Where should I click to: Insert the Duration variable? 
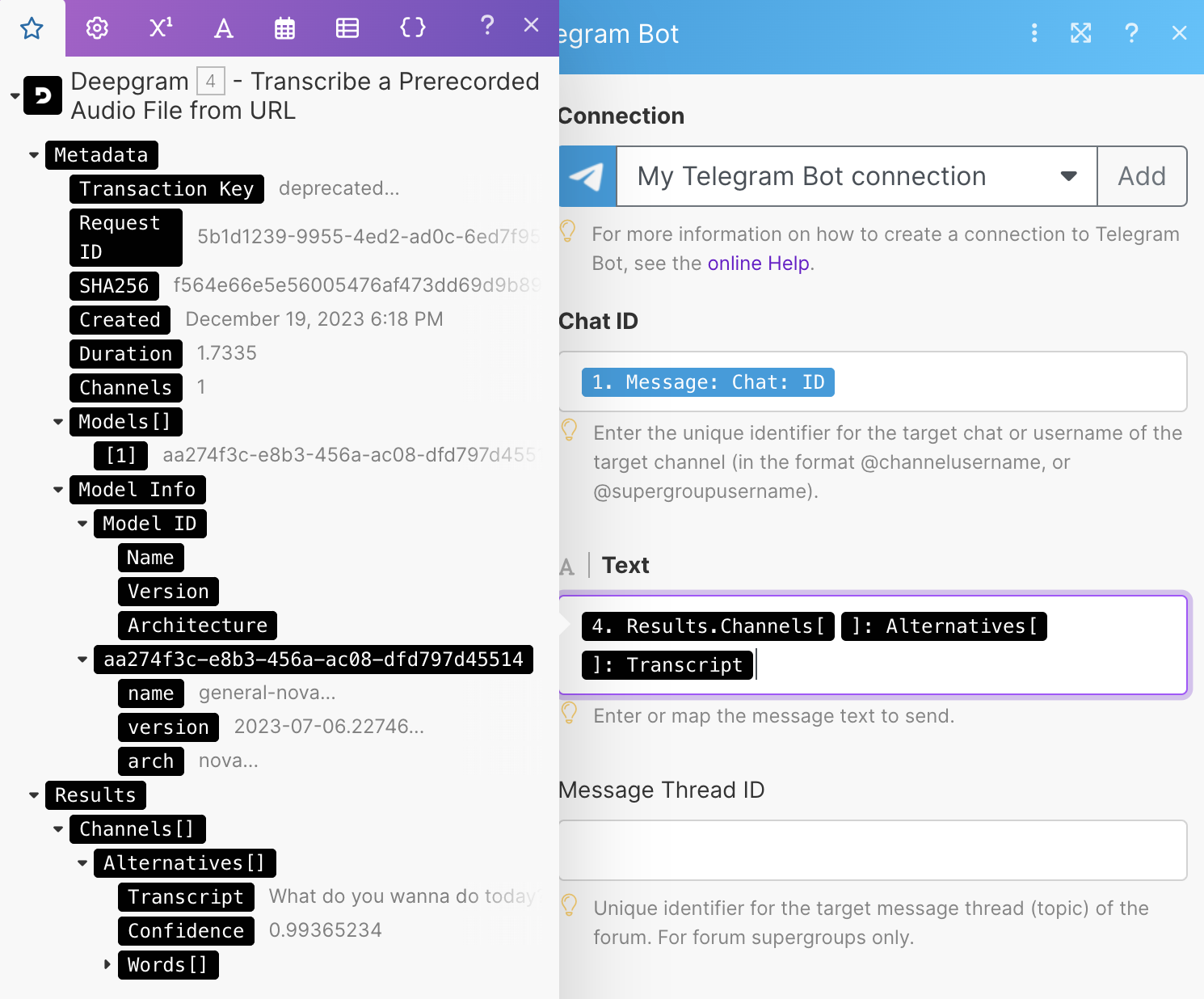click(x=125, y=354)
